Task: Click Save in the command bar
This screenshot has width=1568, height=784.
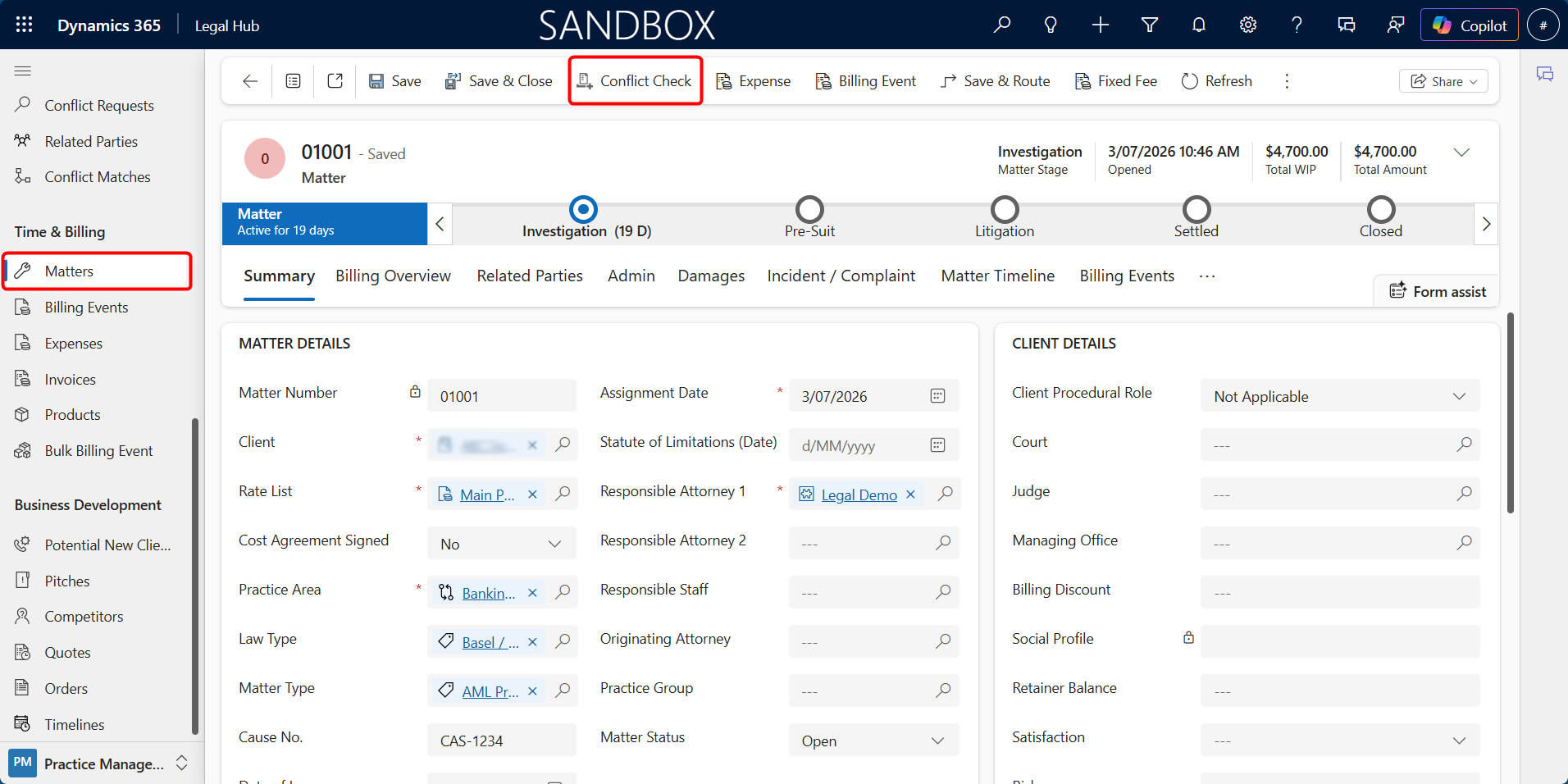Action: (394, 81)
